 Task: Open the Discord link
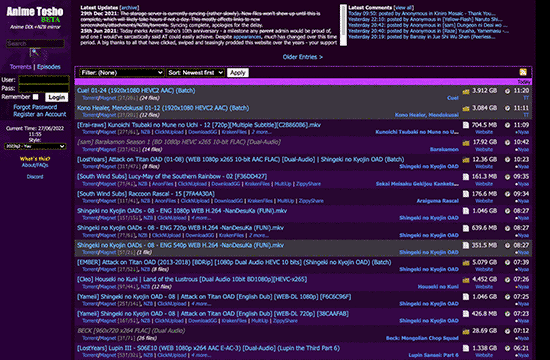click(x=35, y=176)
